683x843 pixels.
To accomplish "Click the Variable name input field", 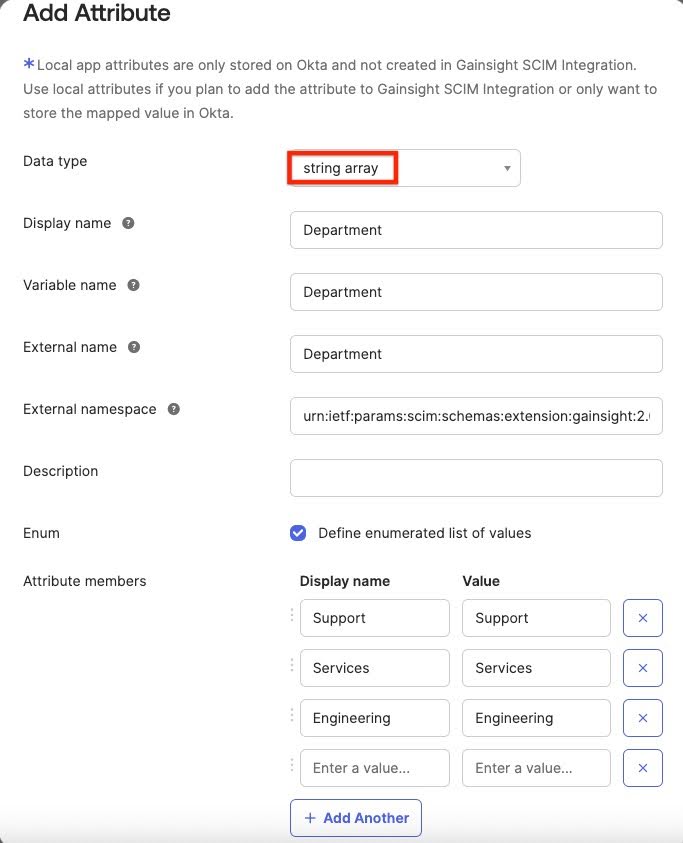I will pyautogui.click(x=476, y=292).
